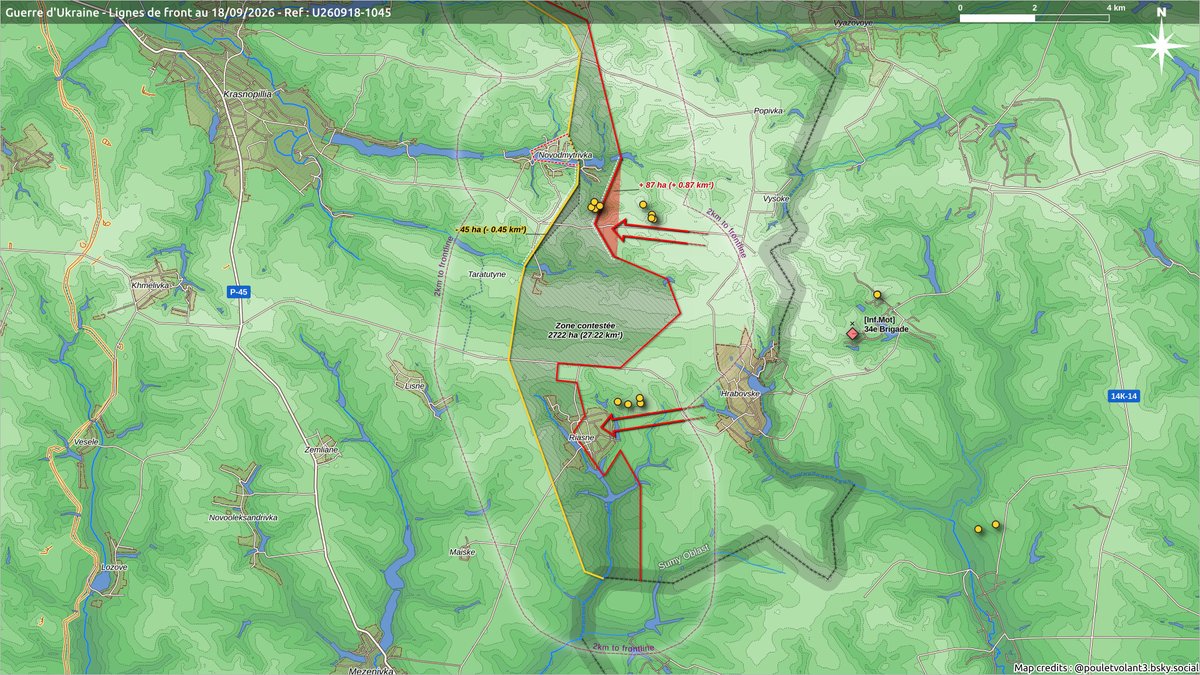The height and width of the screenshot is (675, 1200).
Task: Click the 14K-14 road shield
Action: point(1124,396)
